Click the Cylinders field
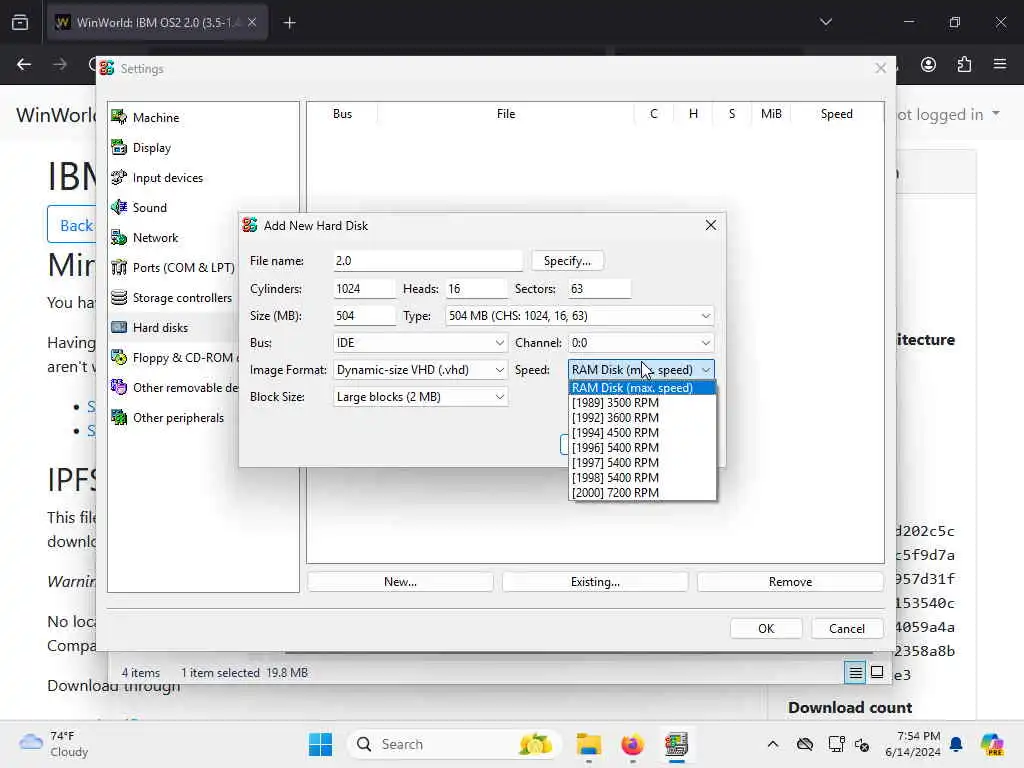Screen dimensions: 1024x768 [x=364, y=289]
